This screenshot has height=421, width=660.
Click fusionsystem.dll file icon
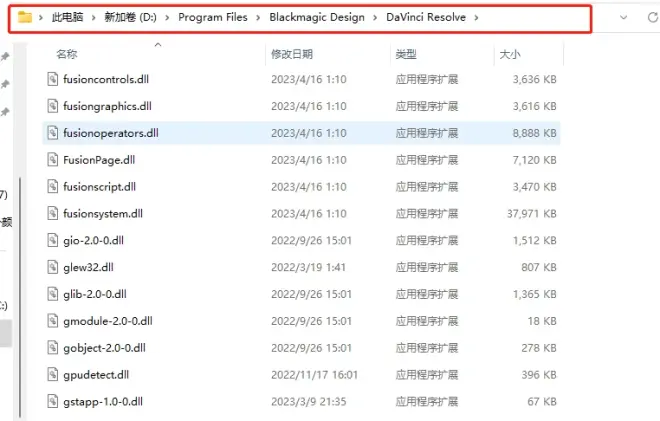tap(53, 213)
